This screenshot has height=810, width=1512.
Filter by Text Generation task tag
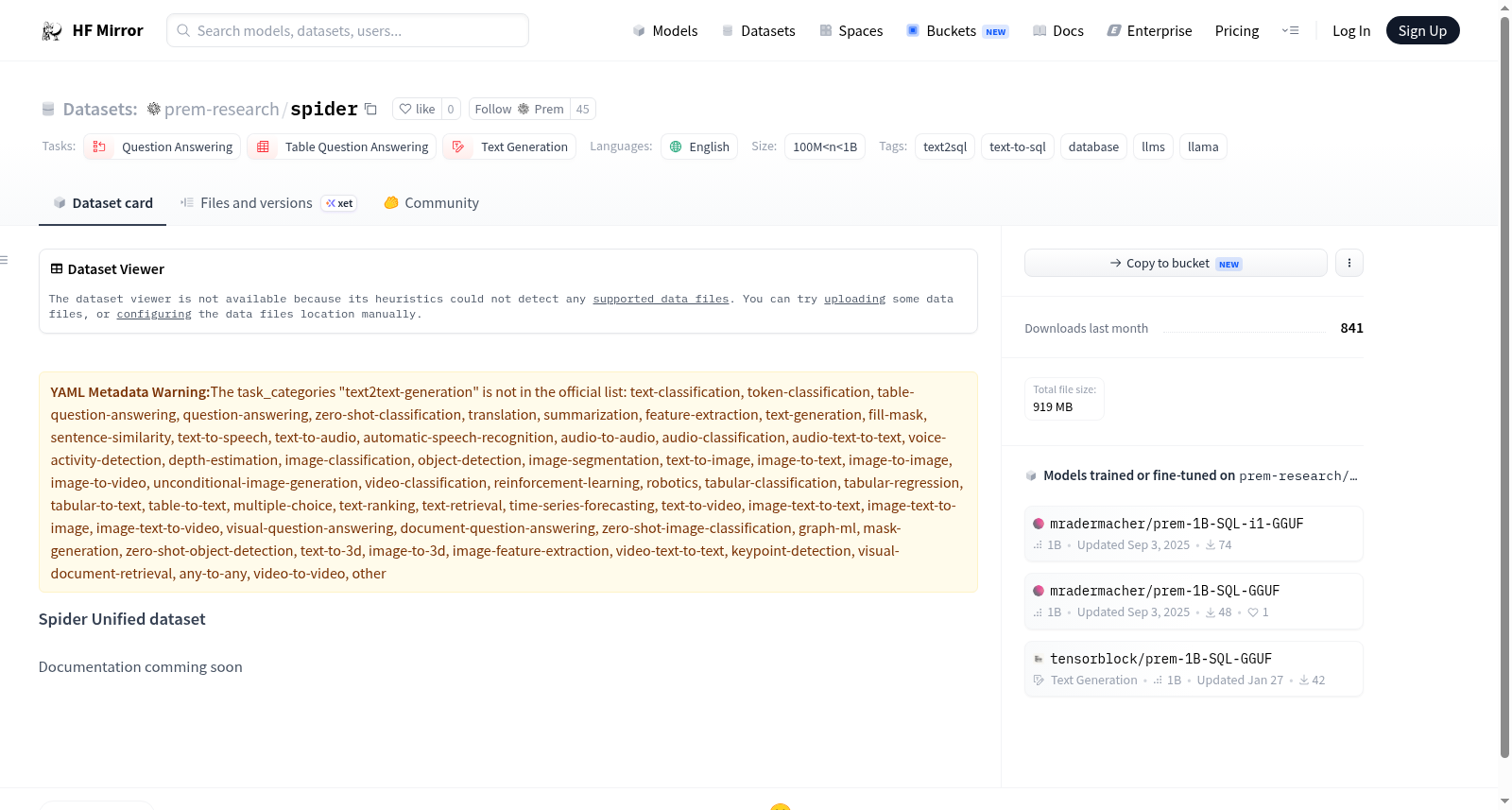click(x=509, y=146)
